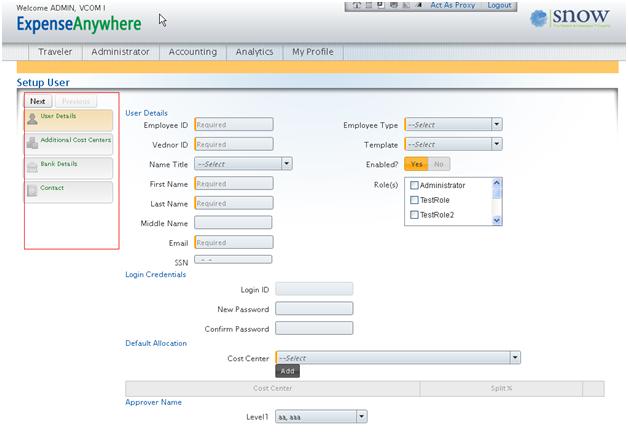Open the Contact step
This screenshot has width=628, height=432.
[x=68, y=192]
